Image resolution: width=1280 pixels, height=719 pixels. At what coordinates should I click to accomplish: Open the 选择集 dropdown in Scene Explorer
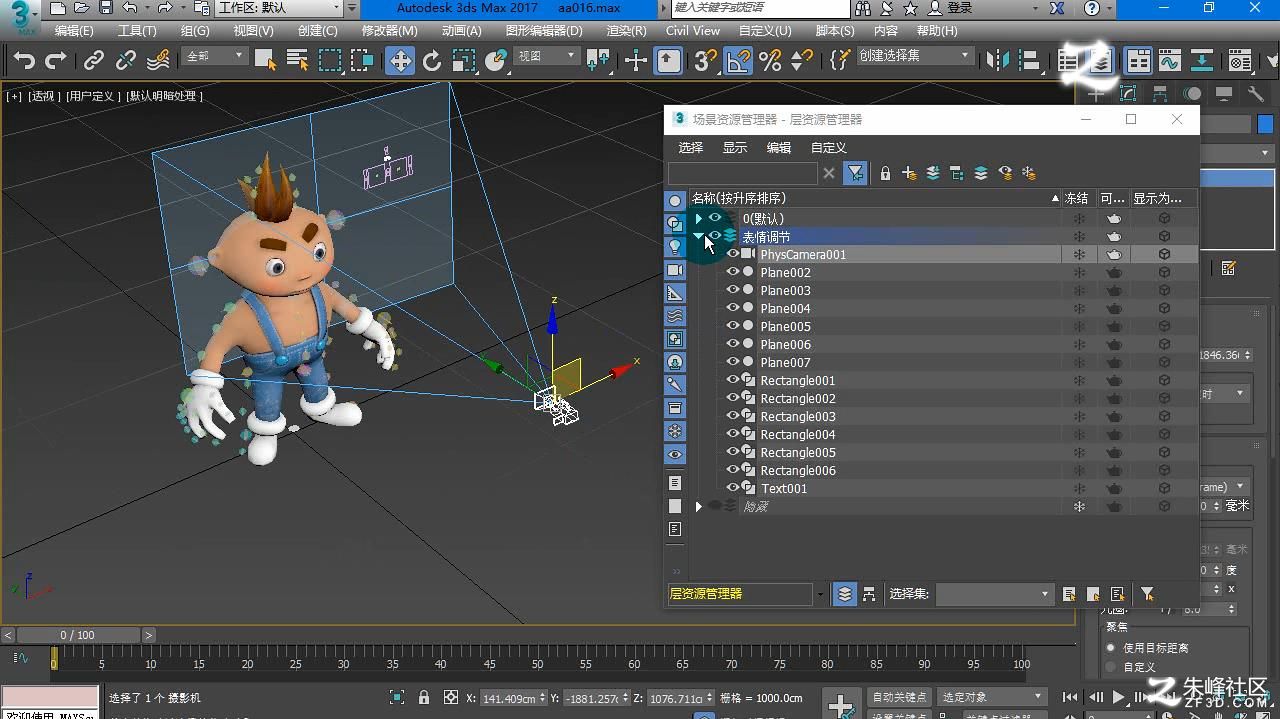coord(994,594)
